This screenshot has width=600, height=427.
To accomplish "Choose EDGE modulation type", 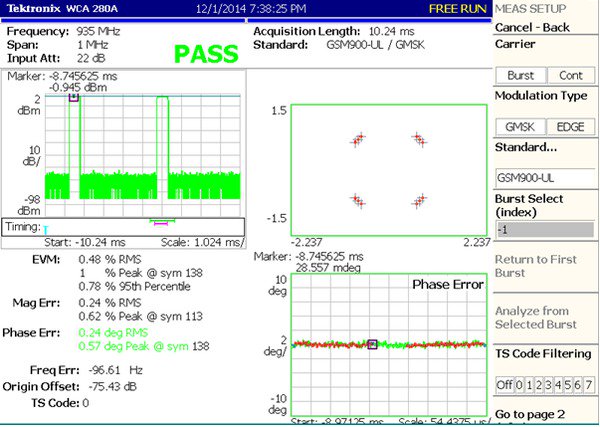I will 570,126.
